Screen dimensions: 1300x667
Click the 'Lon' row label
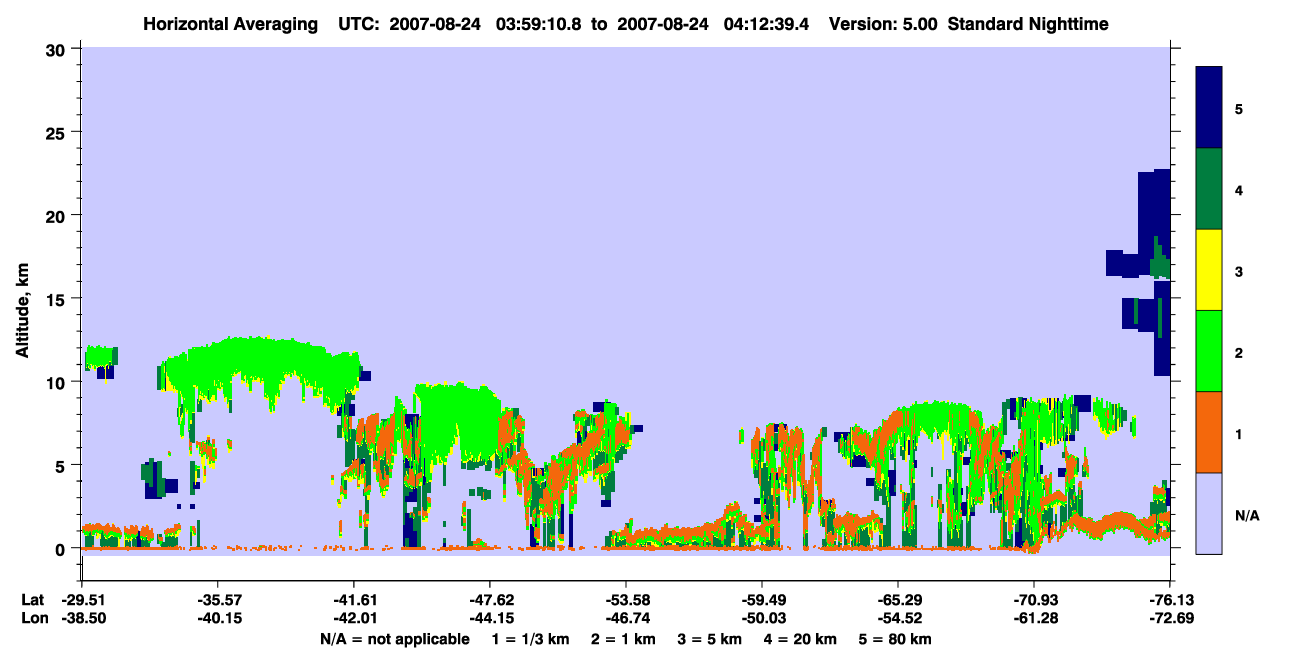click(x=33, y=618)
